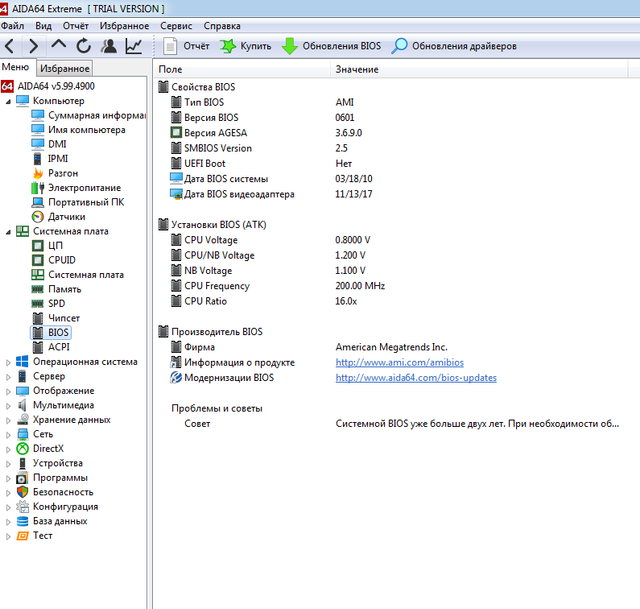Click the Значение column header
The width and height of the screenshot is (640, 609).
point(479,69)
